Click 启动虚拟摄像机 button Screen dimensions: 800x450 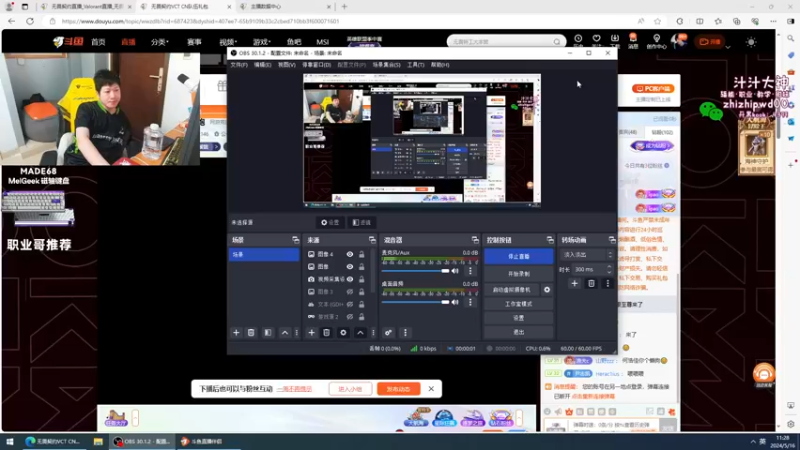pyautogui.click(x=512, y=289)
